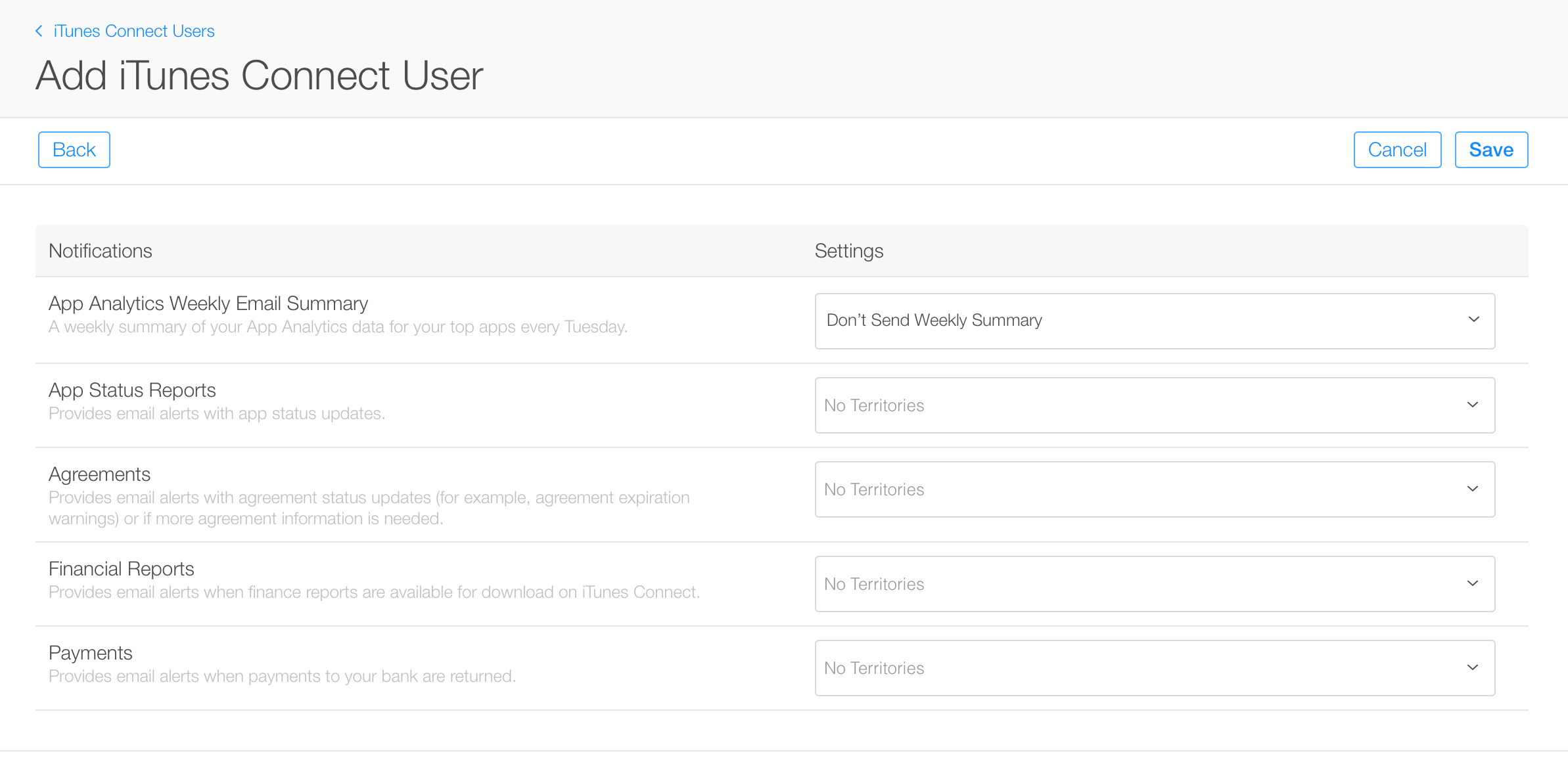The height and width of the screenshot is (762, 1568).
Task: Click the Settings column header
Action: coord(849,251)
